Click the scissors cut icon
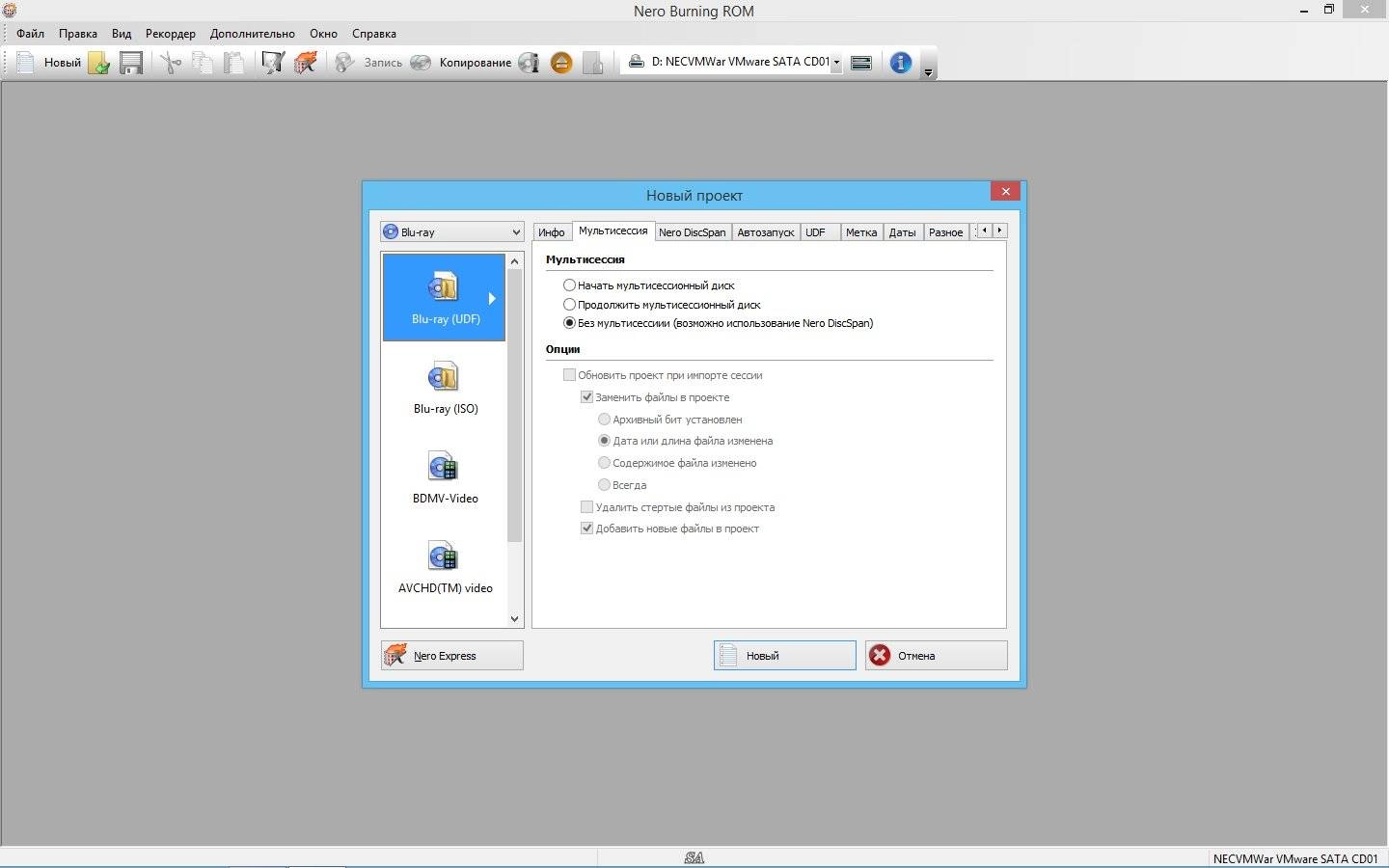 coord(171,63)
